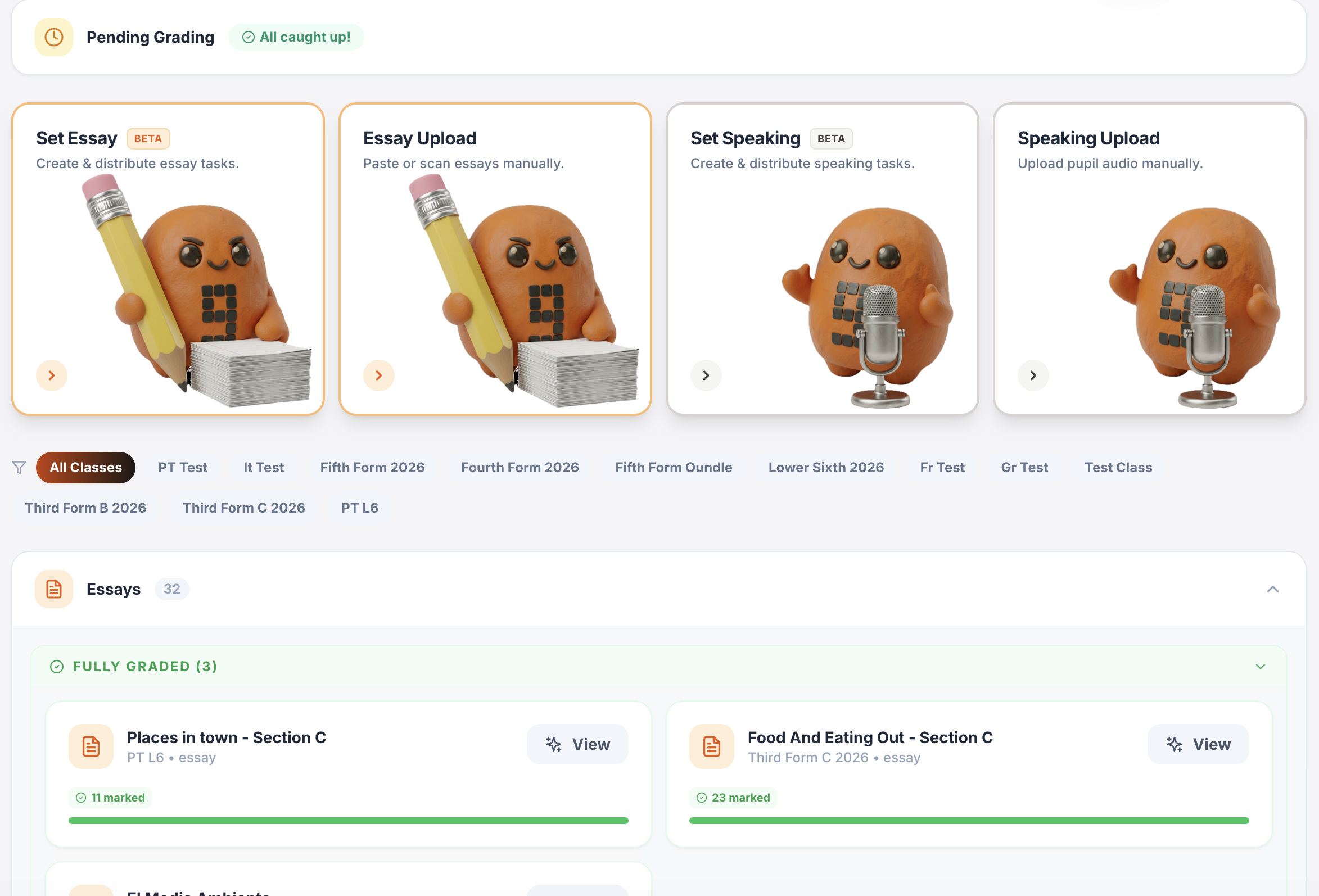Collapse the Fully Graded group chevron

1261,667
